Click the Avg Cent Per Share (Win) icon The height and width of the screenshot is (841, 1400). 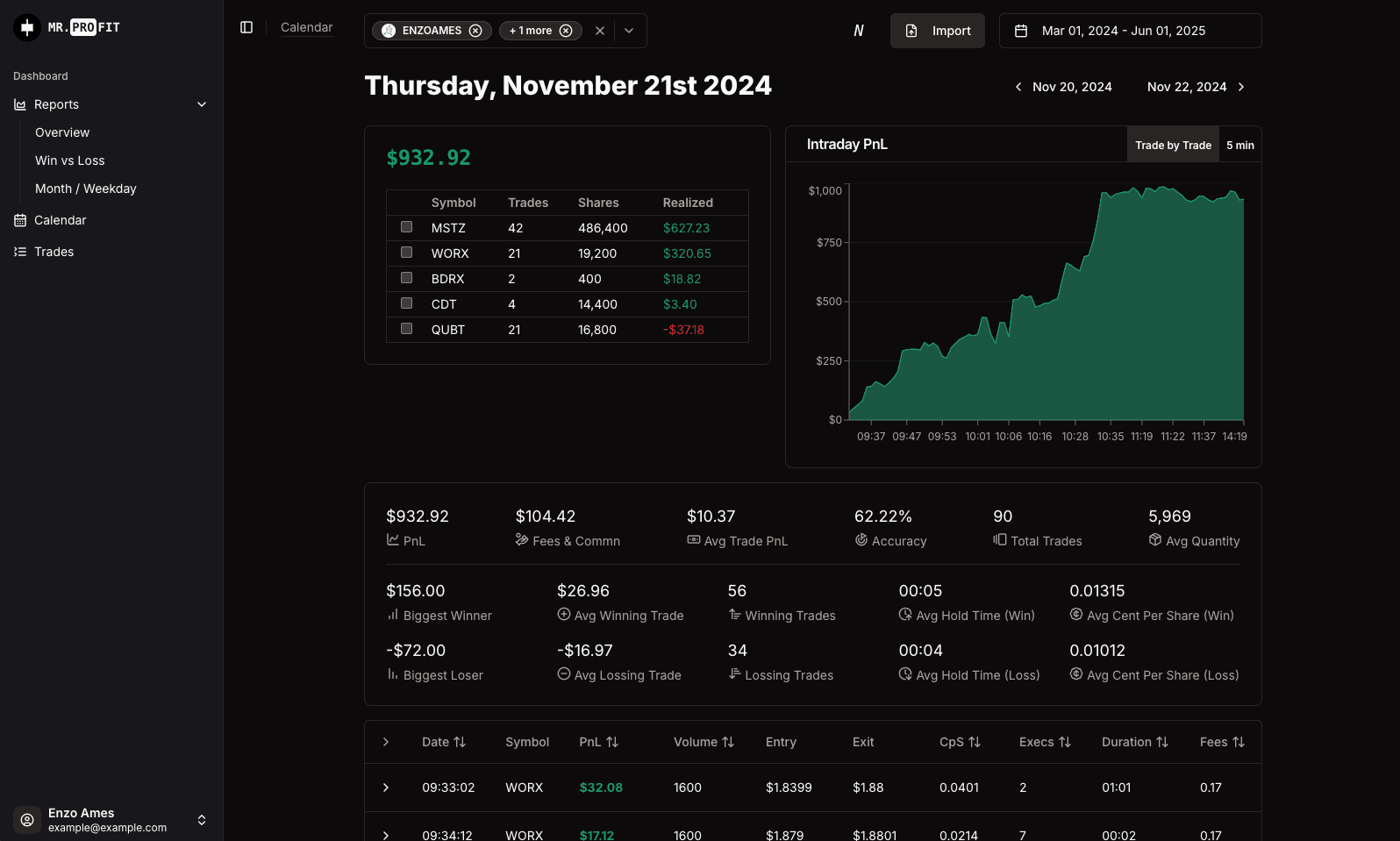(1076, 615)
